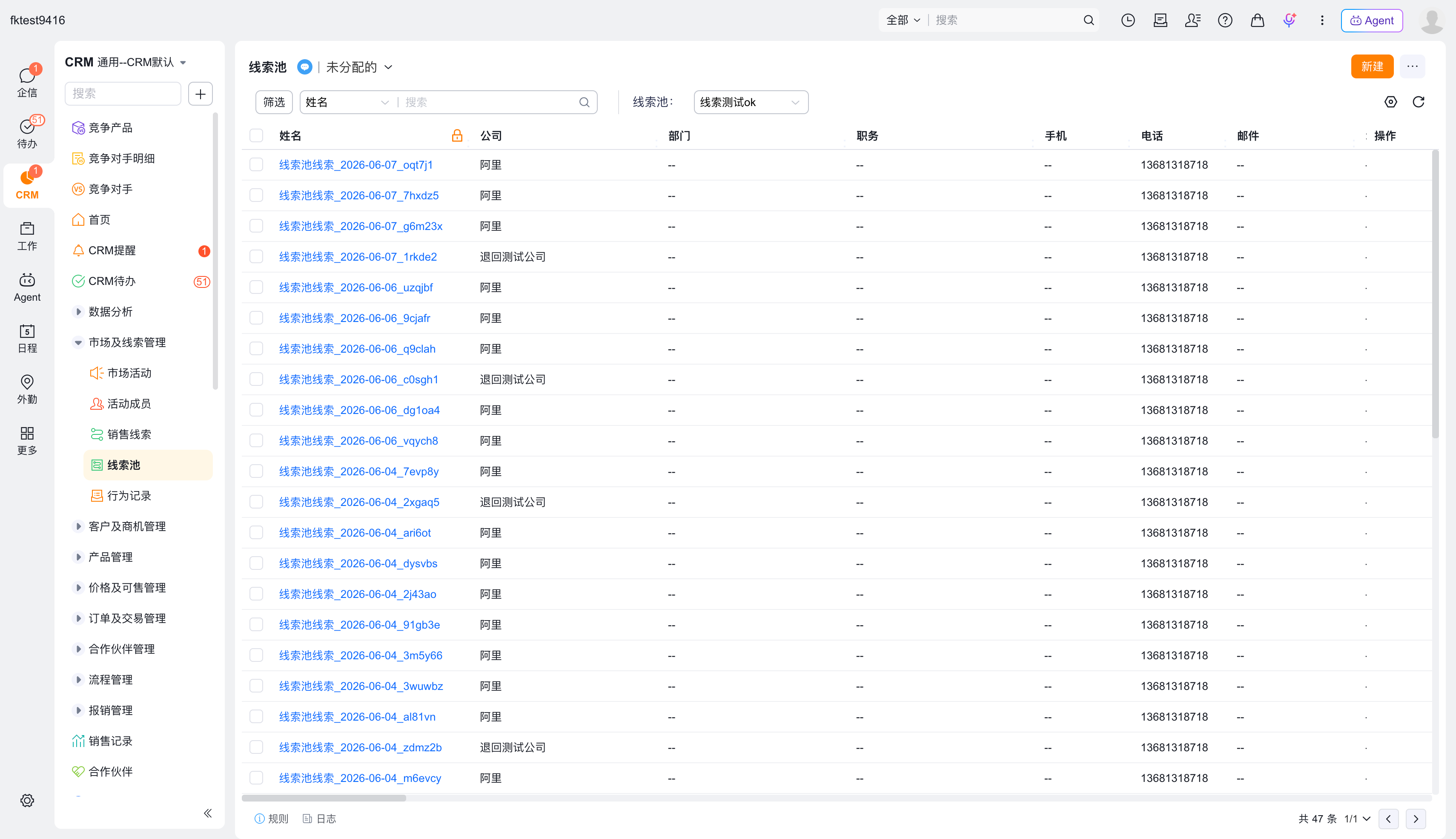Screen dimensions: 1456x839
Task: Open the help question-mark icon
Action: click(1225, 20)
